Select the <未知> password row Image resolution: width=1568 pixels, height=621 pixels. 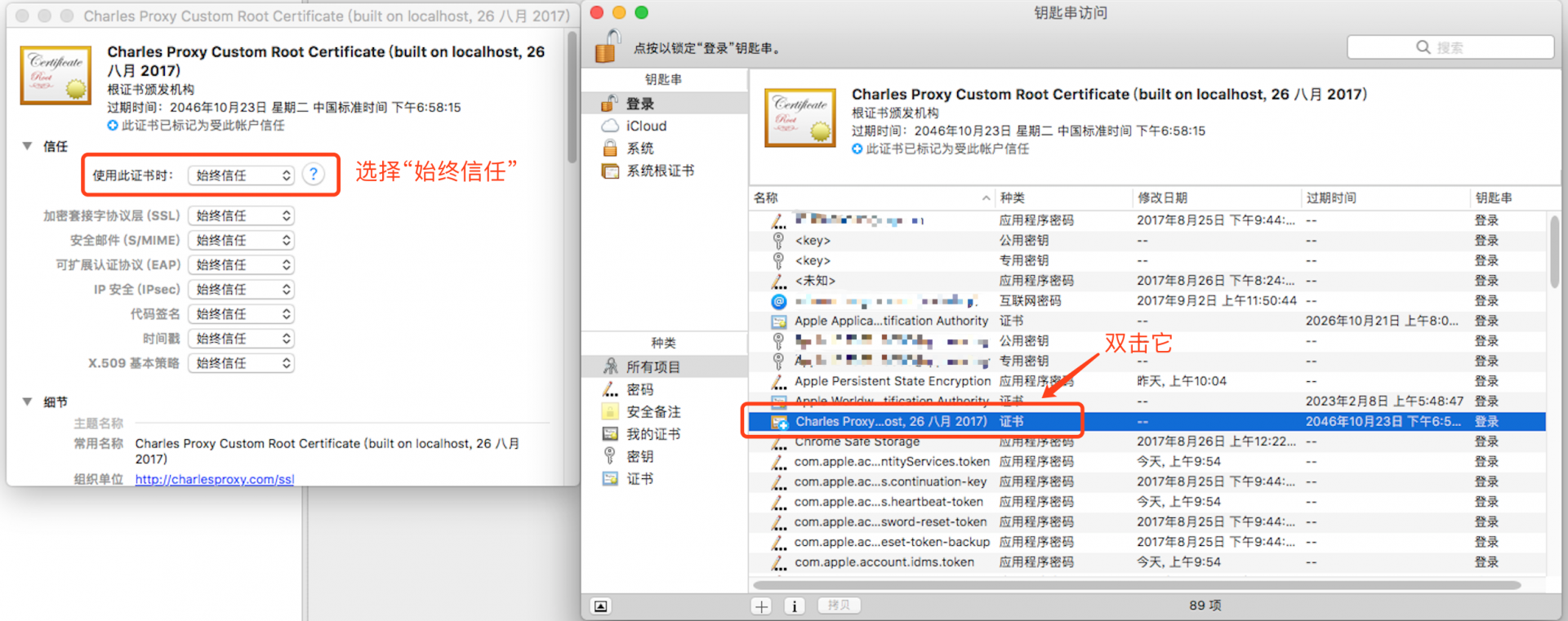coord(1147,281)
